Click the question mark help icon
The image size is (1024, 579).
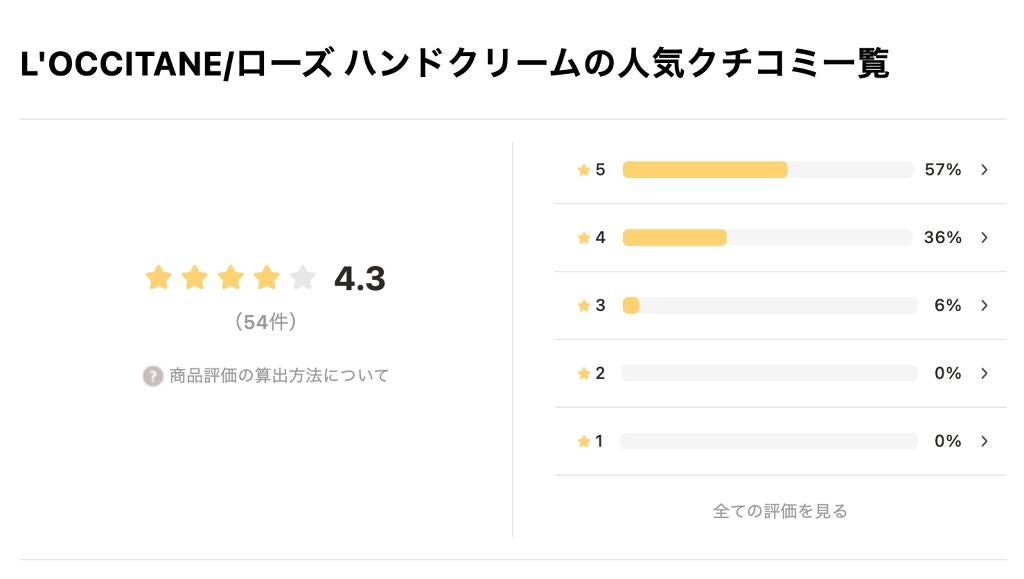(x=151, y=375)
